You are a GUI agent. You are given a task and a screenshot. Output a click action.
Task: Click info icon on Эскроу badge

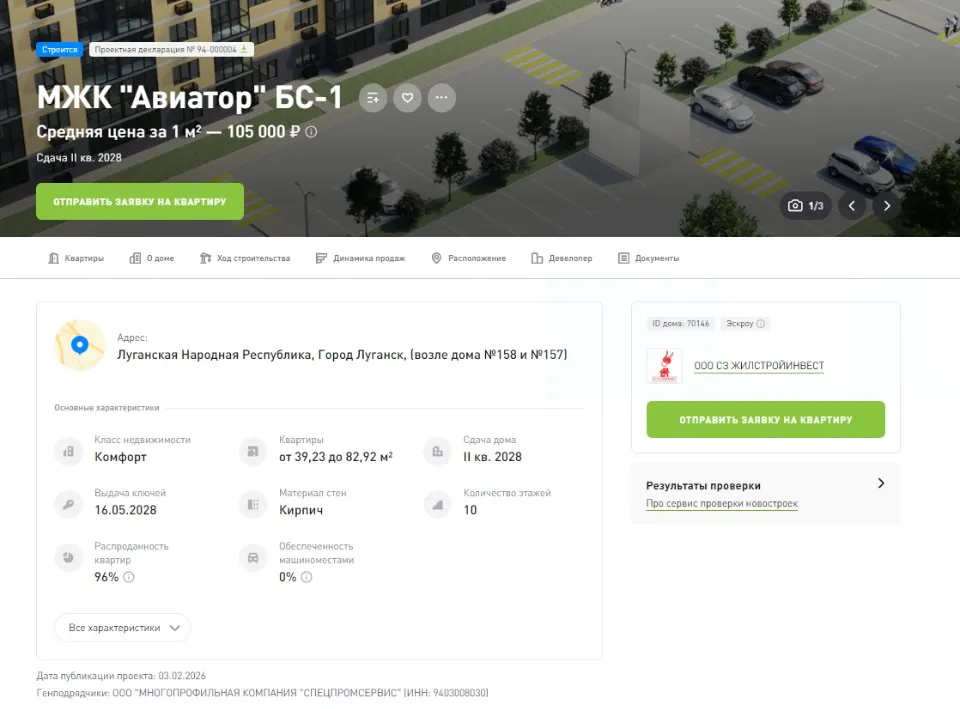(x=760, y=323)
